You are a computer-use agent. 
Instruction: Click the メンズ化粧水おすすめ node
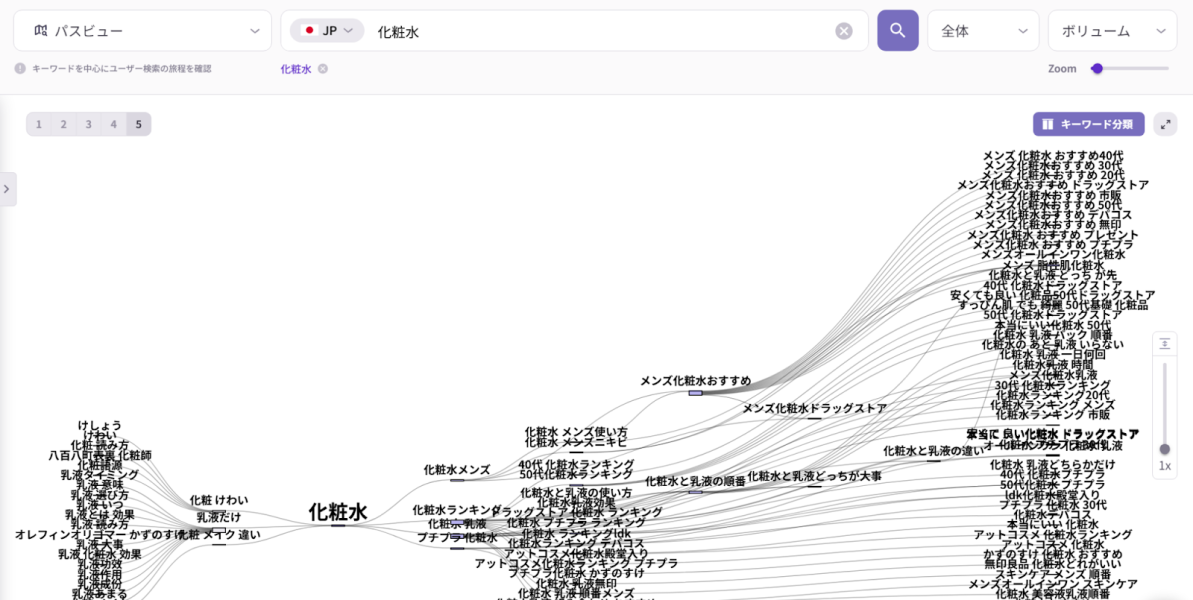point(695,381)
